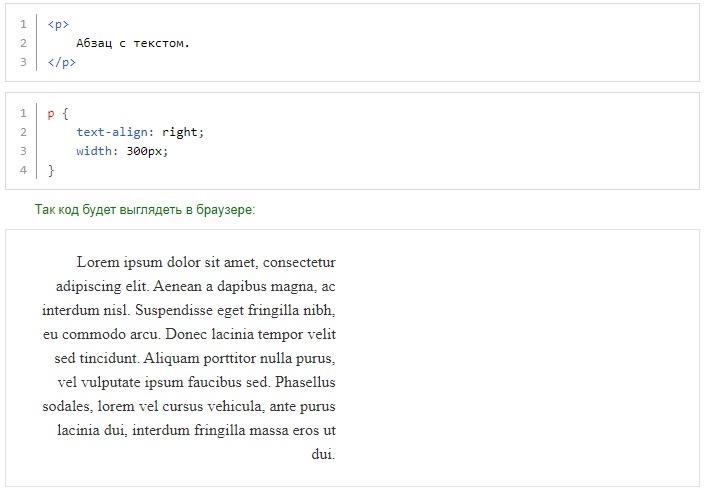
Task: Click the text 'Абзац с текстом.'
Action: [x=133, y=43]
